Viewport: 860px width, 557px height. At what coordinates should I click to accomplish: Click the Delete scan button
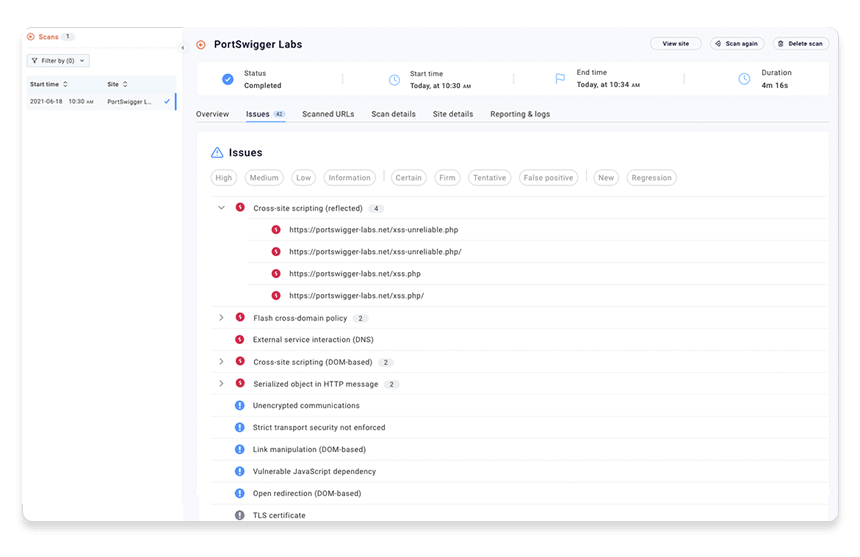point(800,44)
